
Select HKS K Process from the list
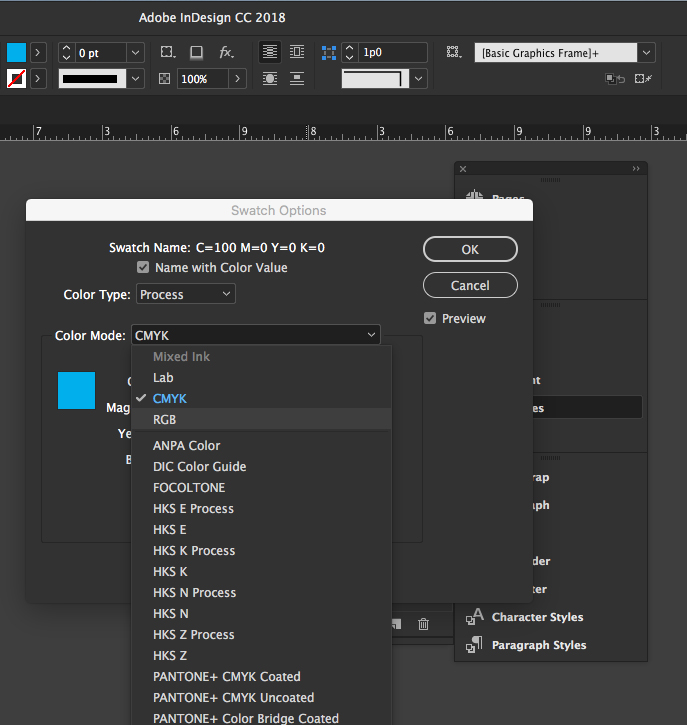[262, 550]
